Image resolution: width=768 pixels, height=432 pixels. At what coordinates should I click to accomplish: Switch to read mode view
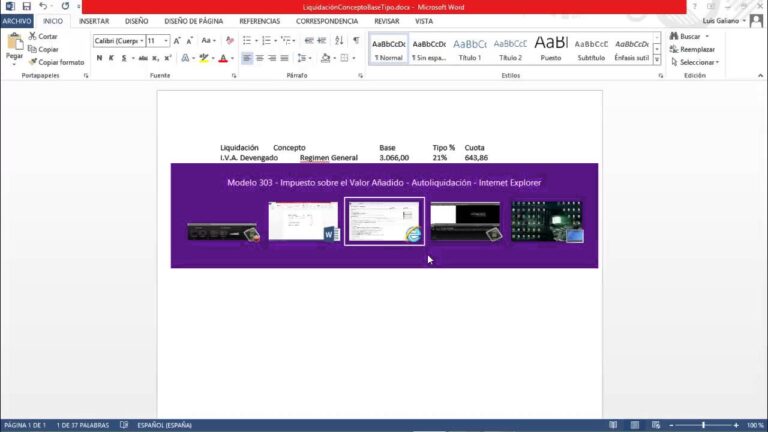click(x=613, y=425)
